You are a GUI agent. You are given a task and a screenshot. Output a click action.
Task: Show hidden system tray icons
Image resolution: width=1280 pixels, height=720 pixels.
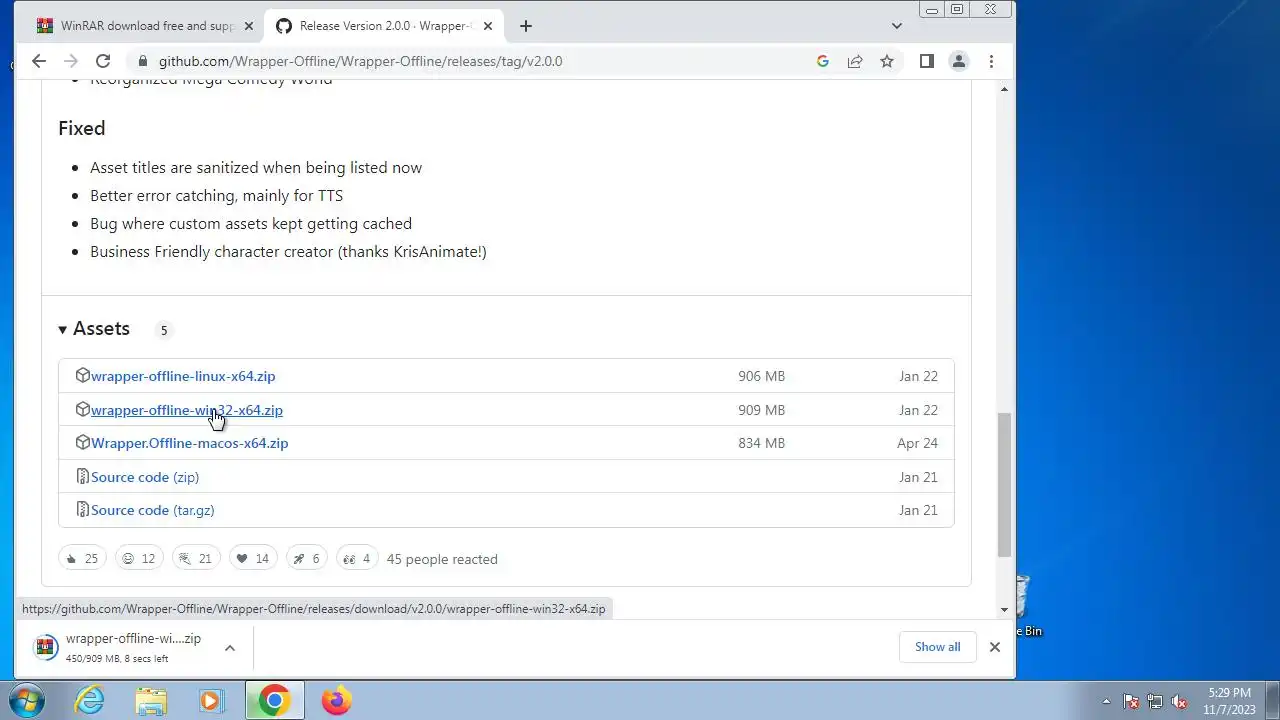[1106, 701]
